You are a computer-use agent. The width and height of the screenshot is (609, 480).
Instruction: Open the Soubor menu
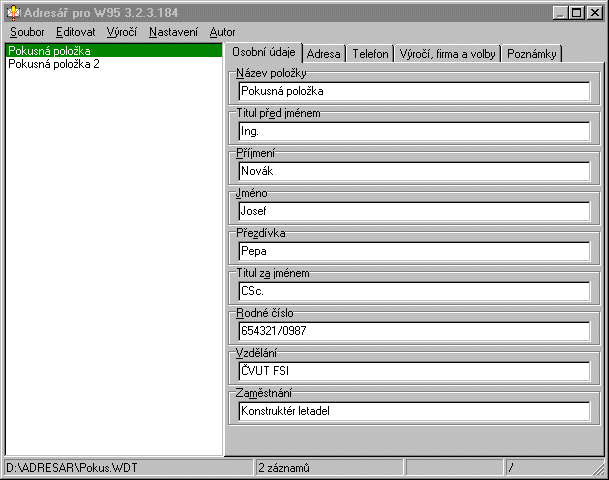tap(27, 32)
